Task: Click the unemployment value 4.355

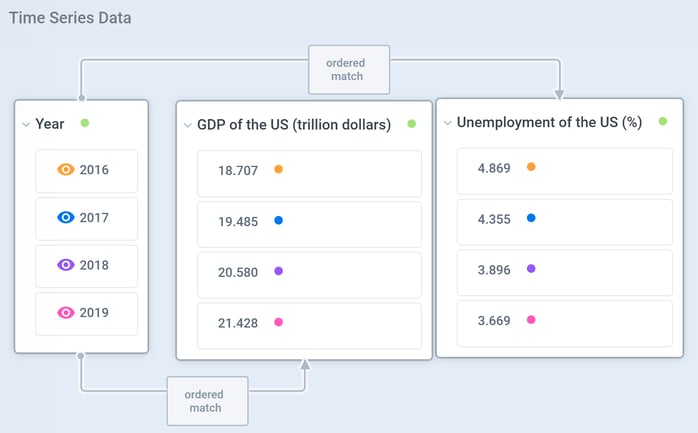Action: pos(494,219)
